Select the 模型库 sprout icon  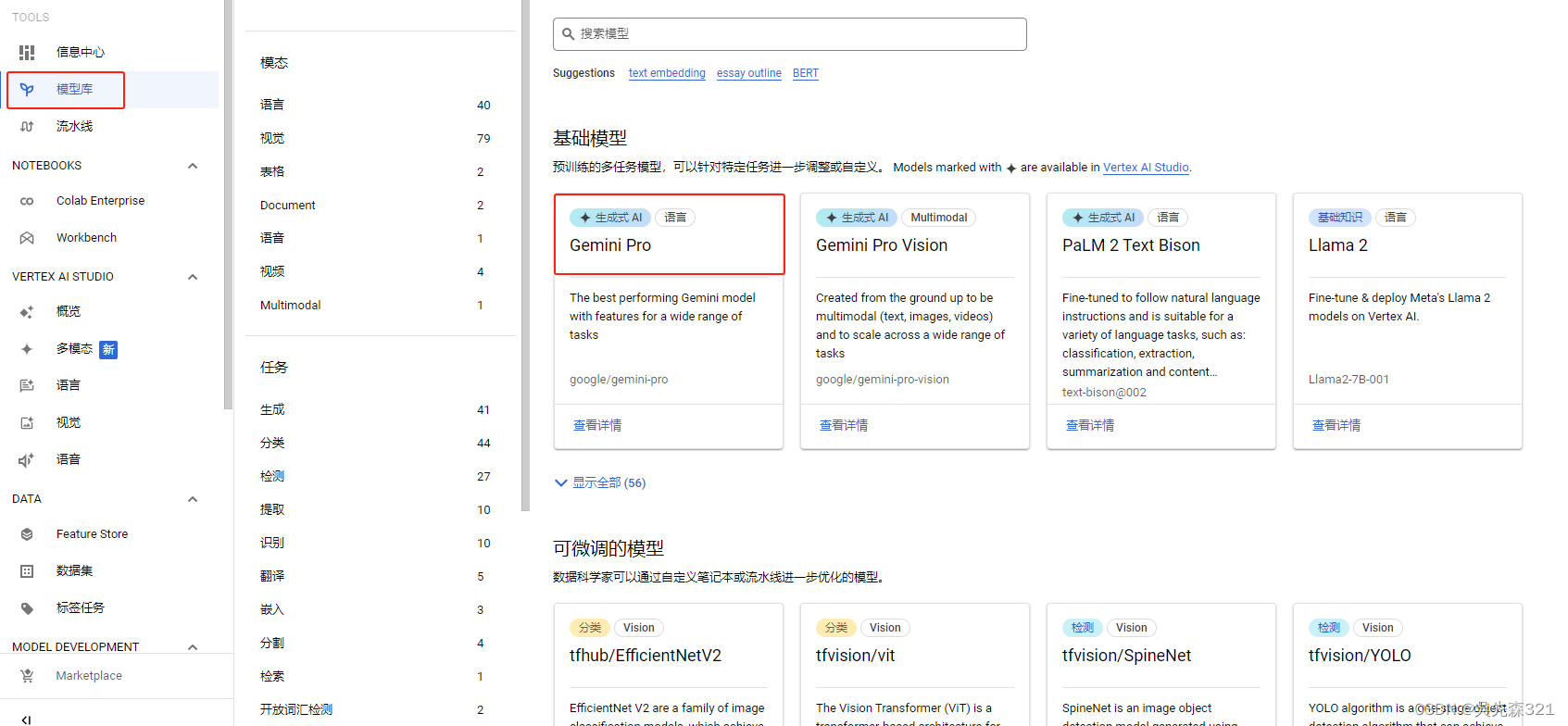pyautogui.click(x=27, y=90)
